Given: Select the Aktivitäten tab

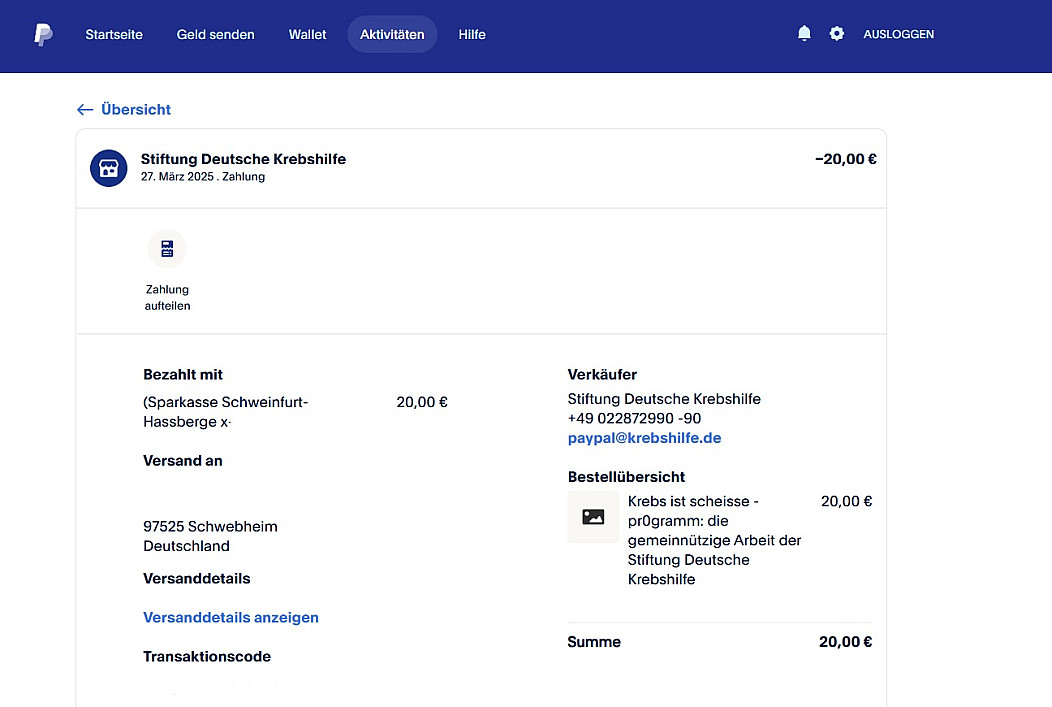Looking at the screenshot, I should pos(392,34).
